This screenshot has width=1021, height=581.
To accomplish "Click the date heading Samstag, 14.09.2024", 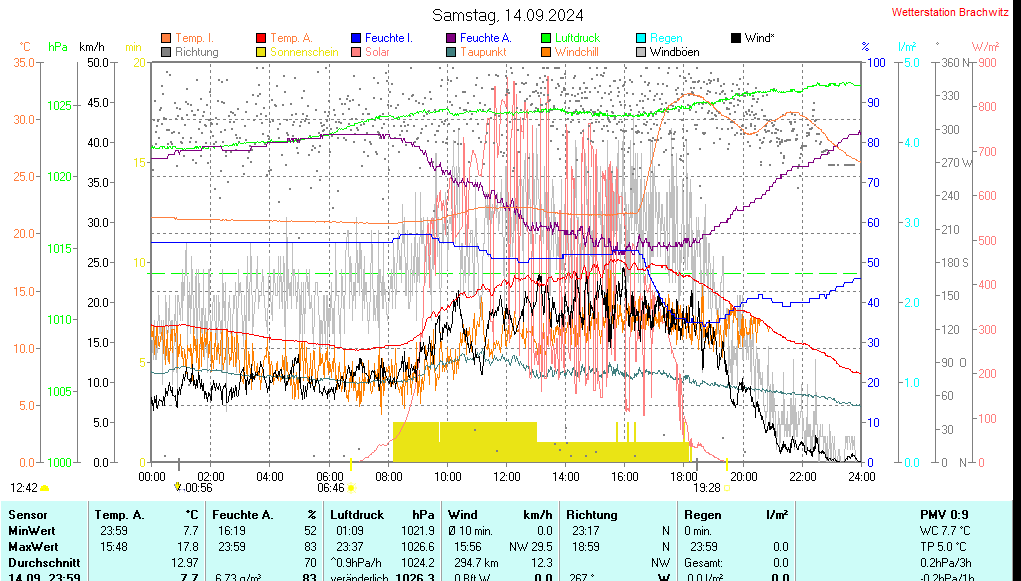I will (508, 15).
